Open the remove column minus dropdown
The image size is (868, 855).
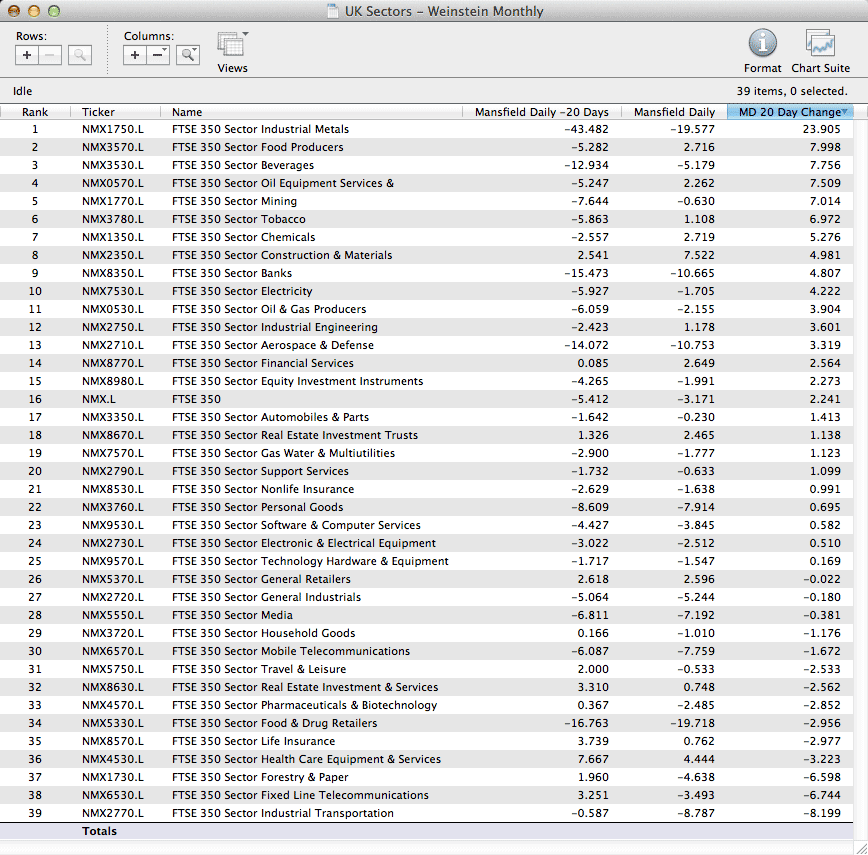(159, 55)
